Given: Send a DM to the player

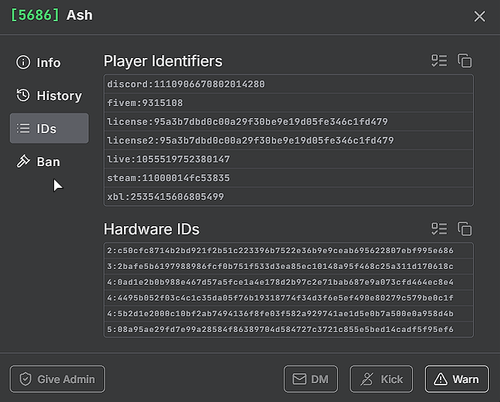Looking at the screenshot, I should [x=311, y=379].
